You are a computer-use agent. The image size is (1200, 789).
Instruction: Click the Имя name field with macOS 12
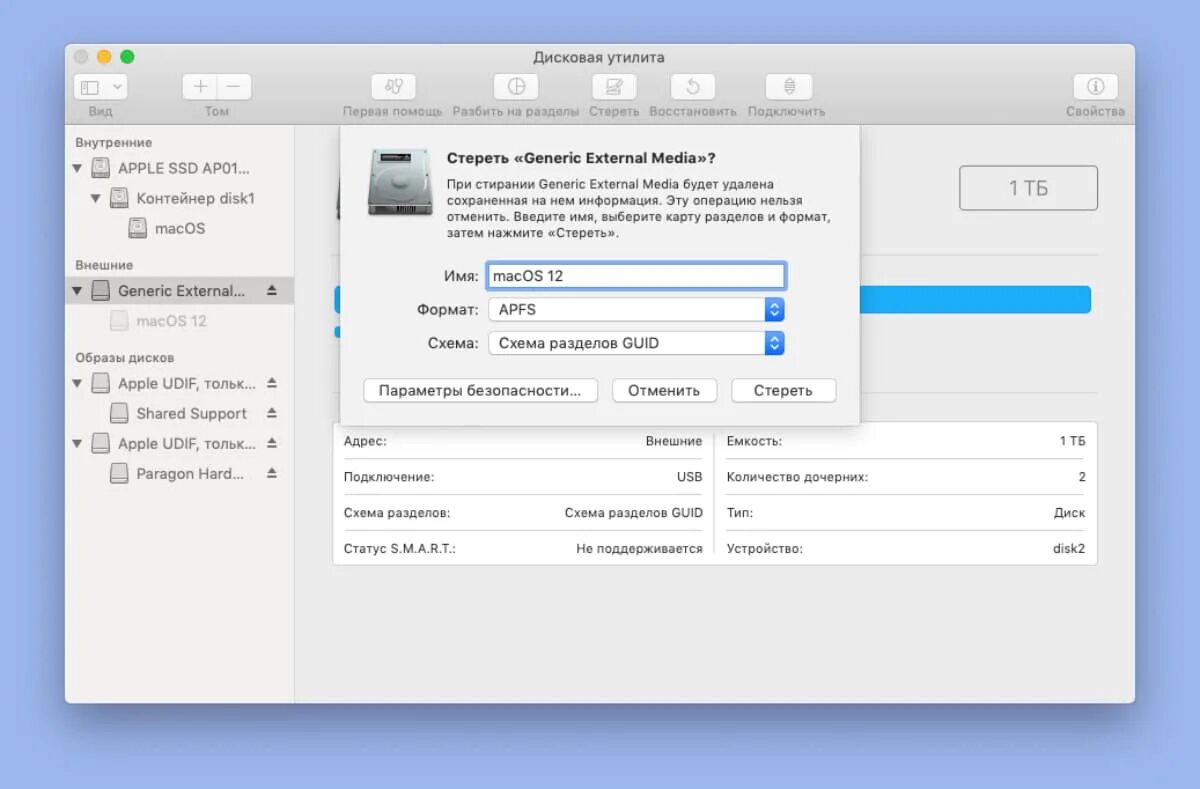pos(636,275)
